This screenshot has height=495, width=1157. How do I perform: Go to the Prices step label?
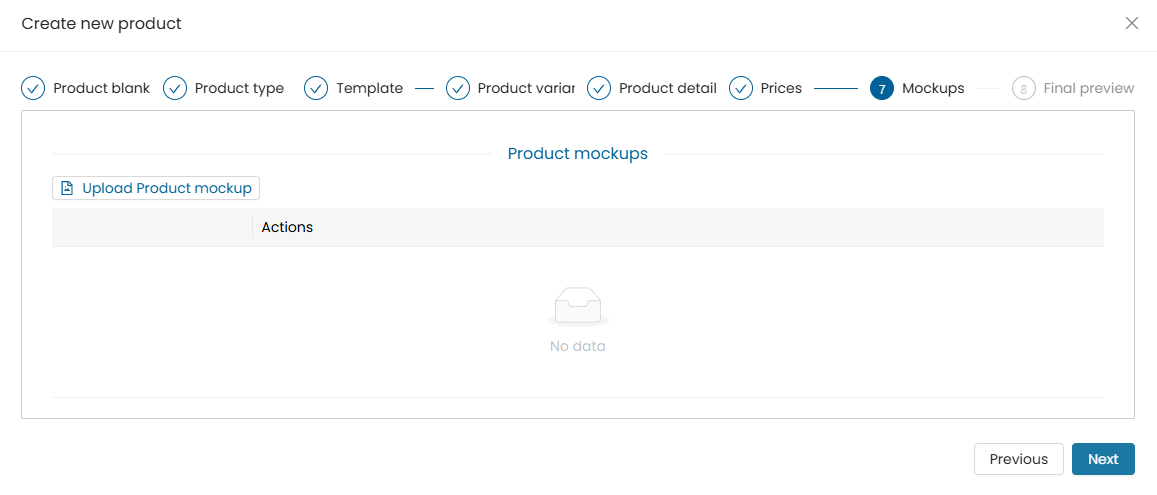point(781,89)
